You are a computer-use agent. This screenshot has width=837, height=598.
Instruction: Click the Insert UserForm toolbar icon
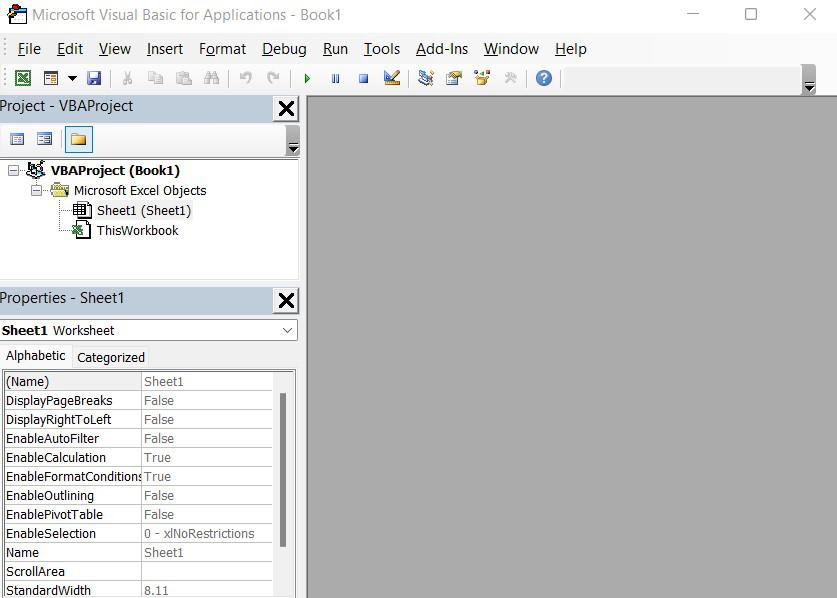pos(51,78)
